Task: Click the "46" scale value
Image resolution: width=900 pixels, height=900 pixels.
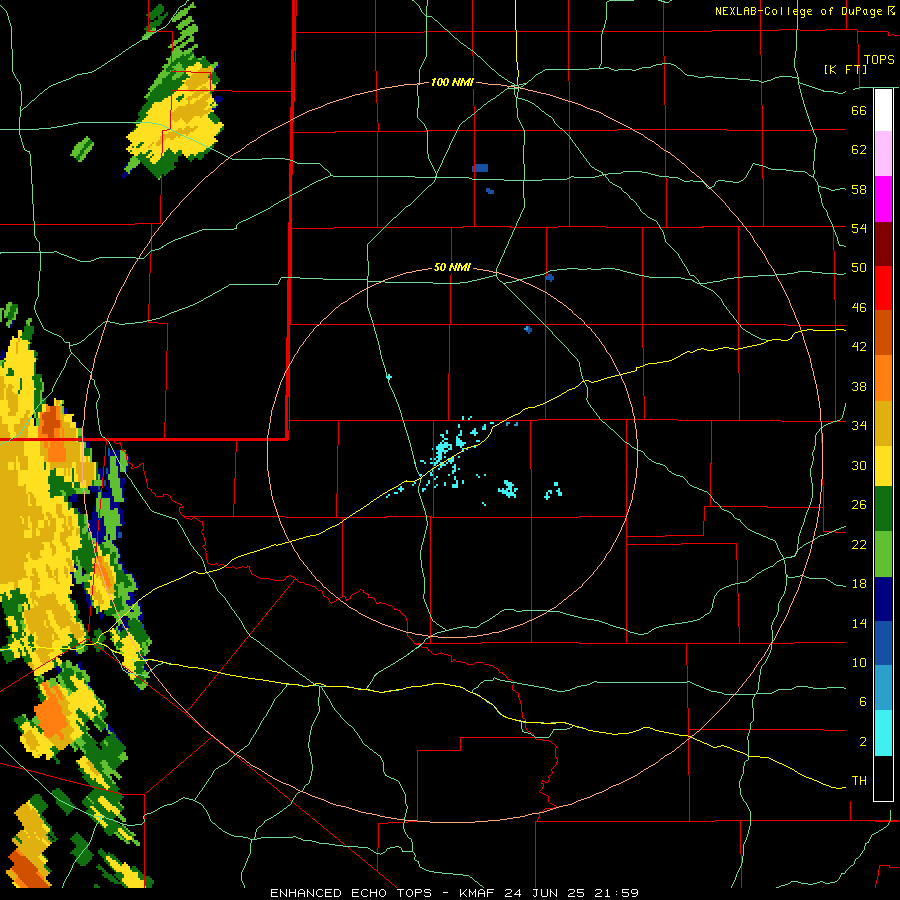Action: point(859,308)
